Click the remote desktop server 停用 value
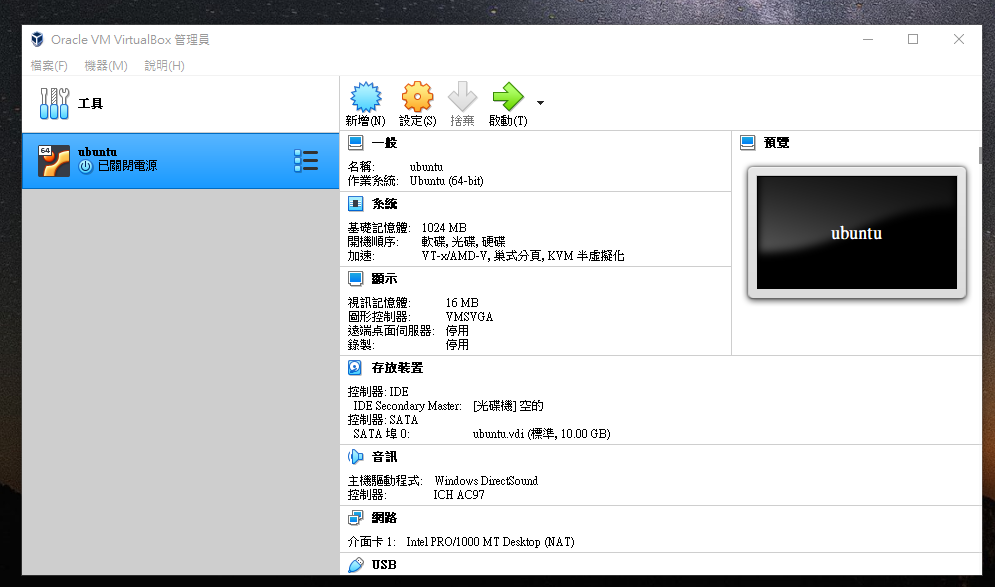995x587 pixels. click(457, 331)
